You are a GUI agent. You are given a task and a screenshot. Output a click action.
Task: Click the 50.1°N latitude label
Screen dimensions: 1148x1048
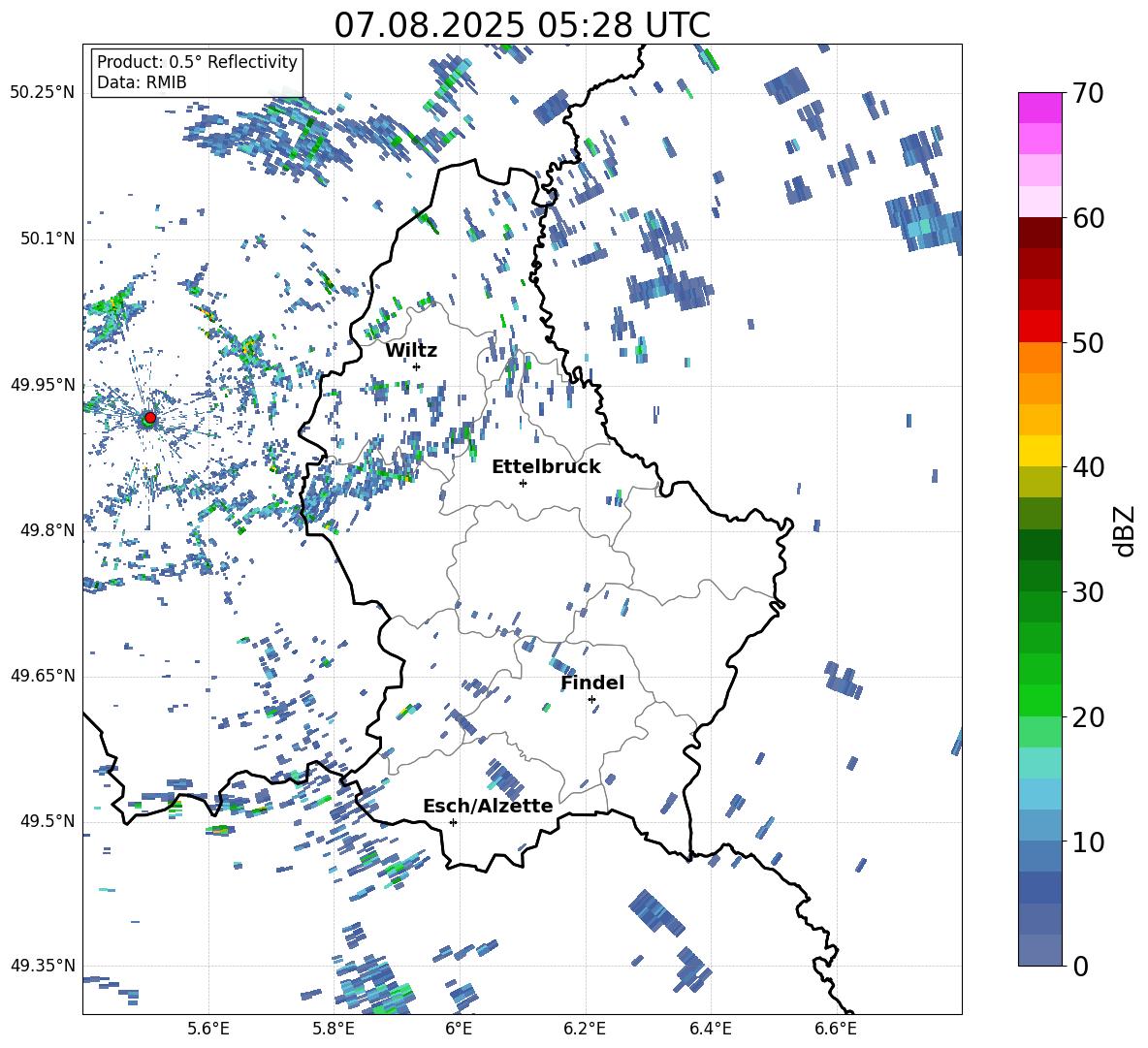pyautogui.click(x=48, y=238)
